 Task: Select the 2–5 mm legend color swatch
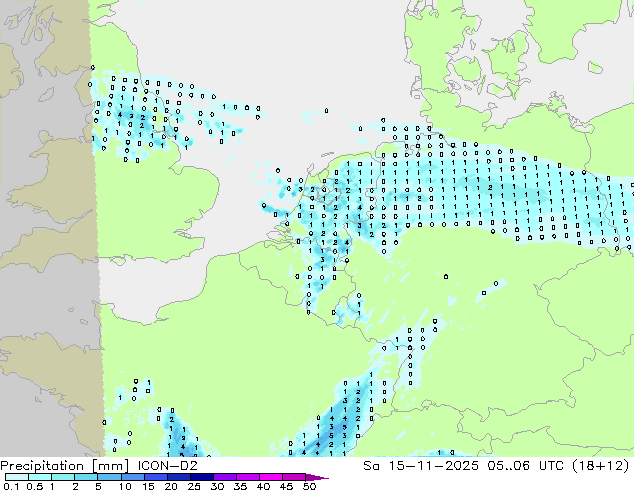pyautogui.click(x=86, y=477)
